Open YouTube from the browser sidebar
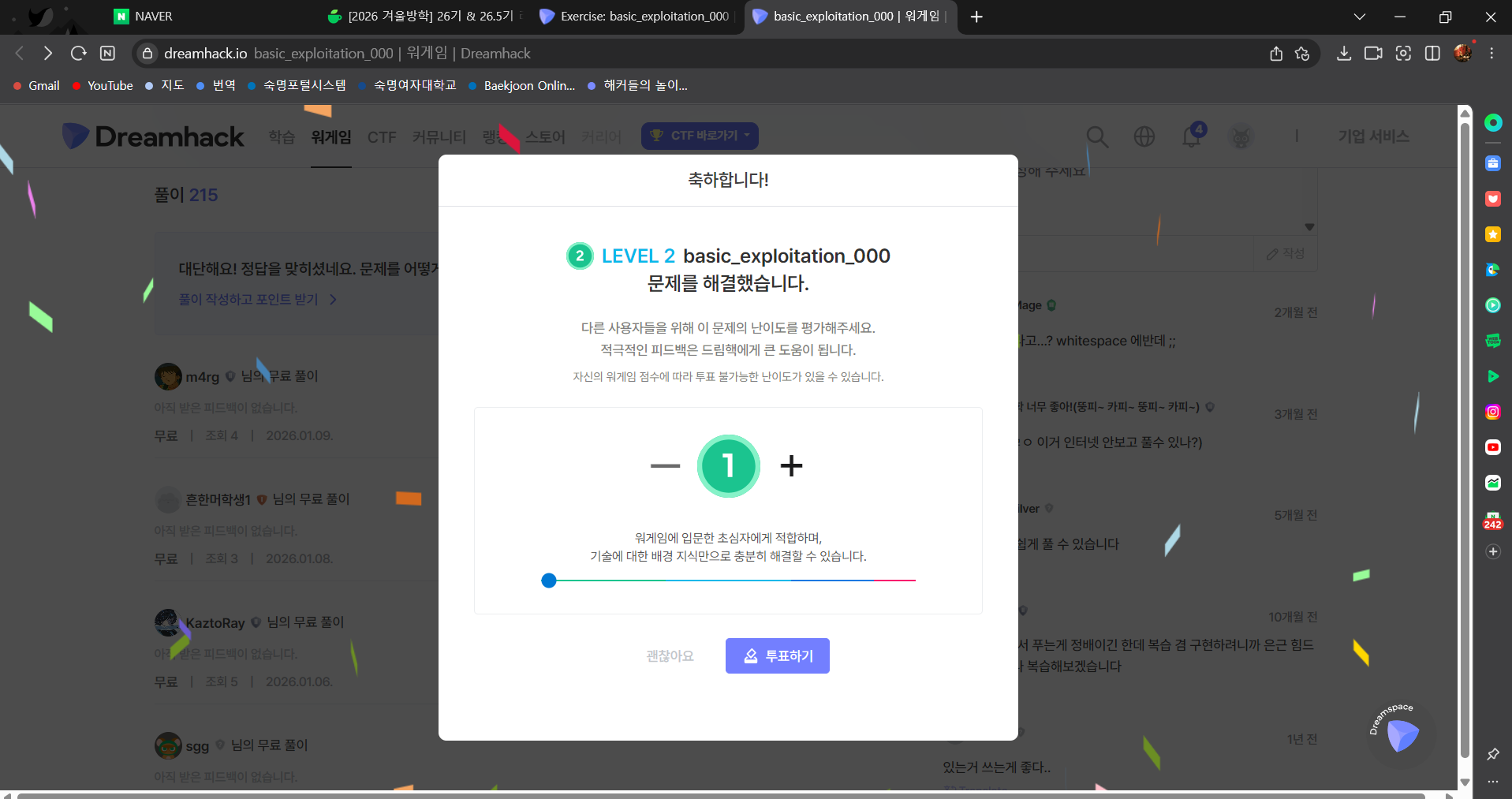Image resolution: width=1512 pixels, height=799 pixels. 1493,447
